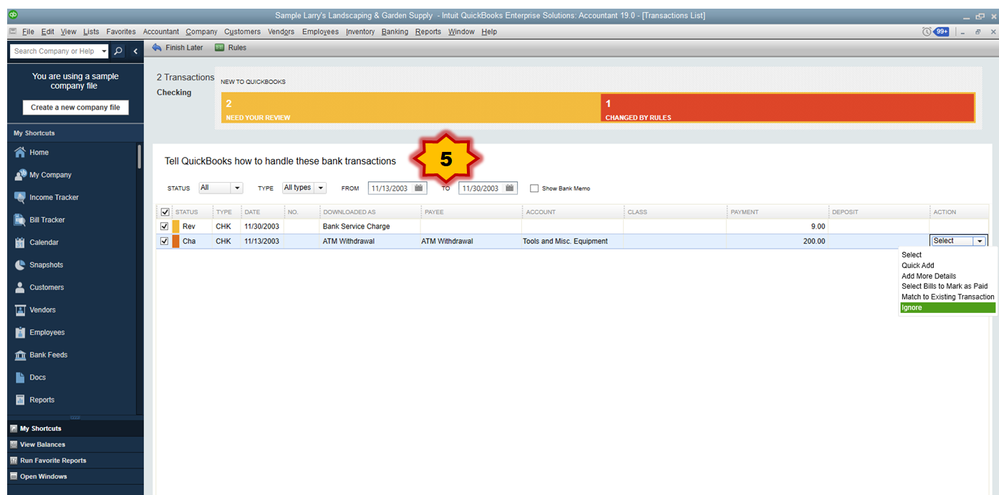Click the reminders 99+ alert icon
Screen dimensions: 999x495
pyautogui.click(x=941, y=31)
